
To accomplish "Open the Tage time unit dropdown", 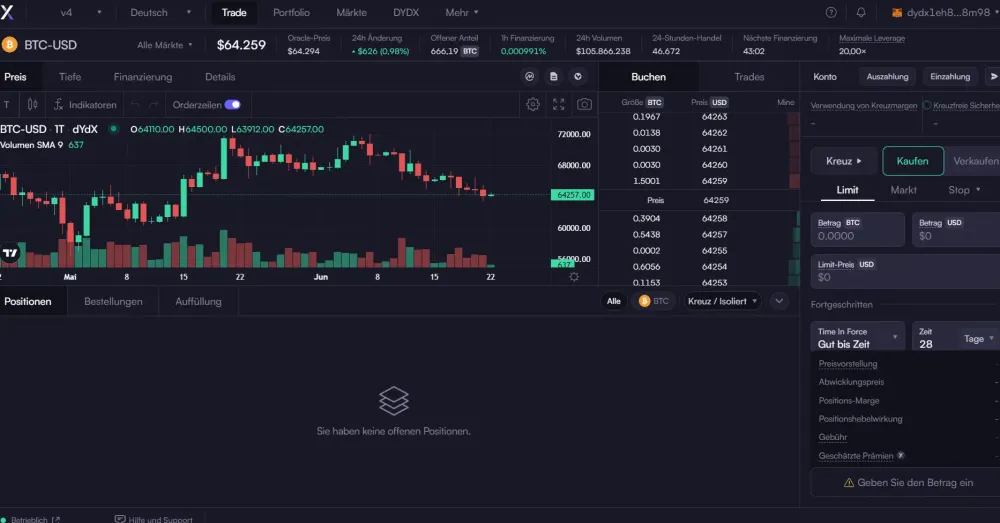I will pyautogui.click(x=978, y=339).
